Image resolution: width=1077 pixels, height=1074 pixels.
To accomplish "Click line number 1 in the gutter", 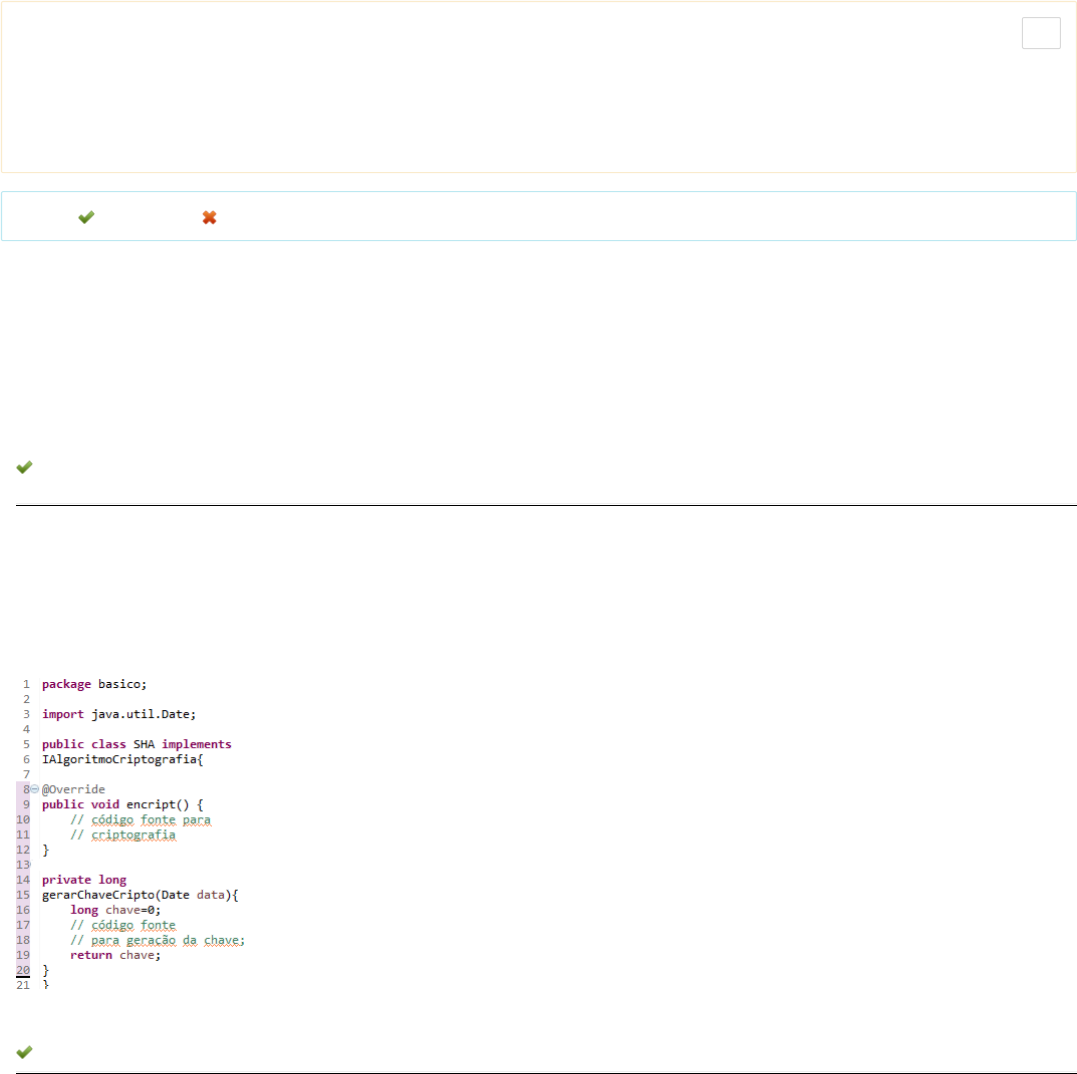I will (x=26, y=684).
